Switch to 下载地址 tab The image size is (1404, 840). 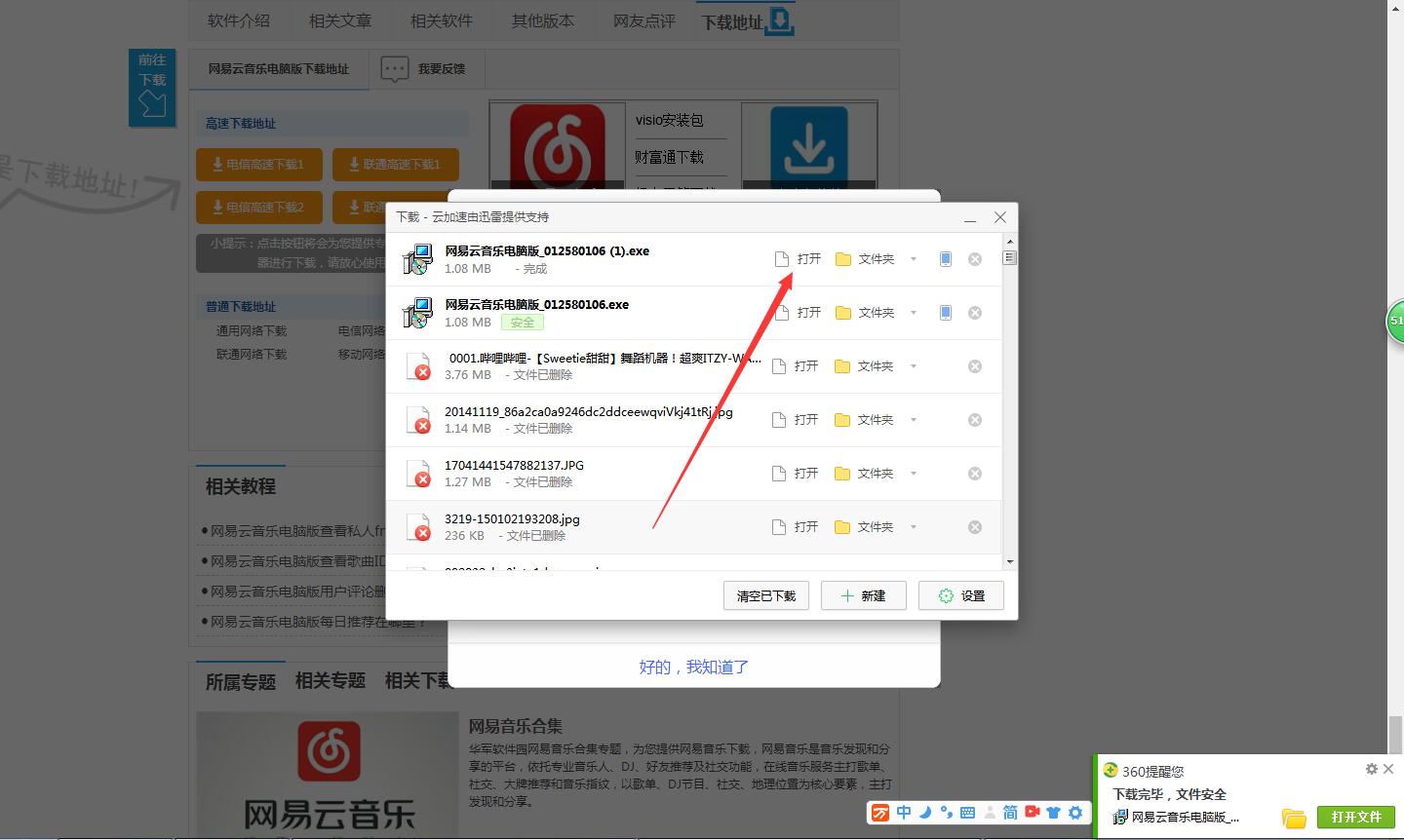pos(748,20)
